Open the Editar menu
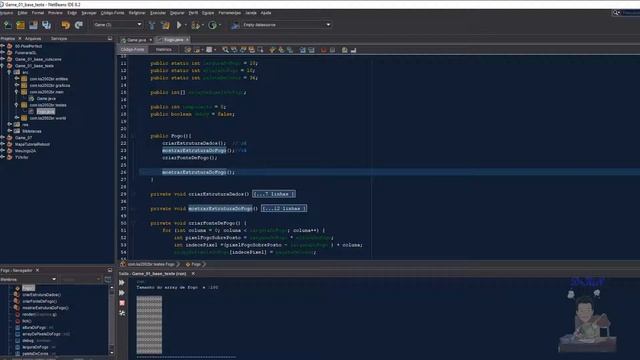 click(23, 13)
